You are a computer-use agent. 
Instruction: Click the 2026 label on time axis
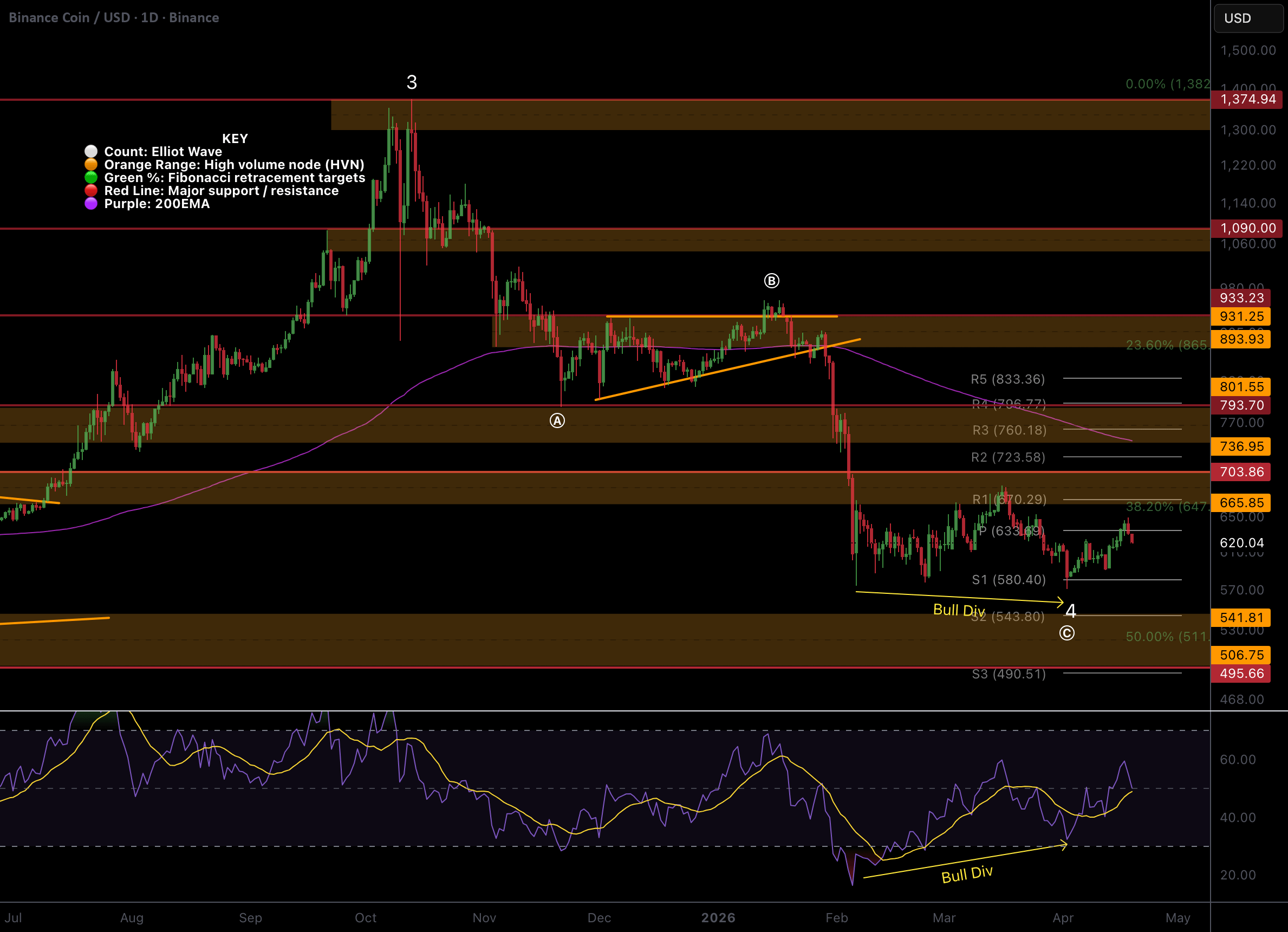(718, 918)
